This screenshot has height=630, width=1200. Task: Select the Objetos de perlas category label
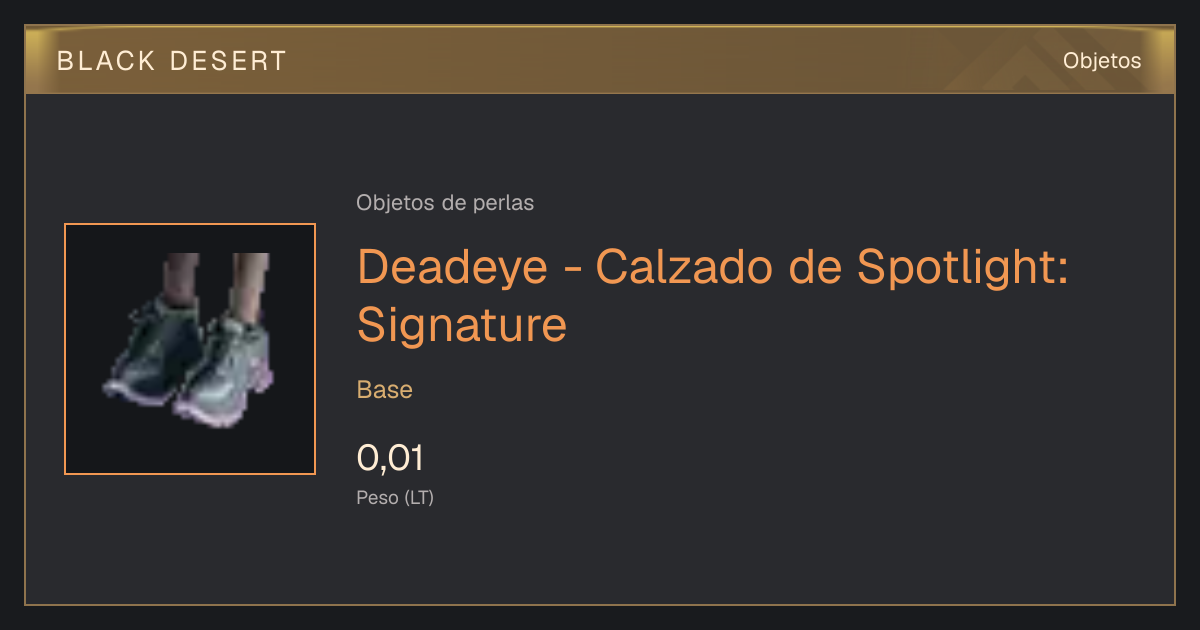click(445, 203)
